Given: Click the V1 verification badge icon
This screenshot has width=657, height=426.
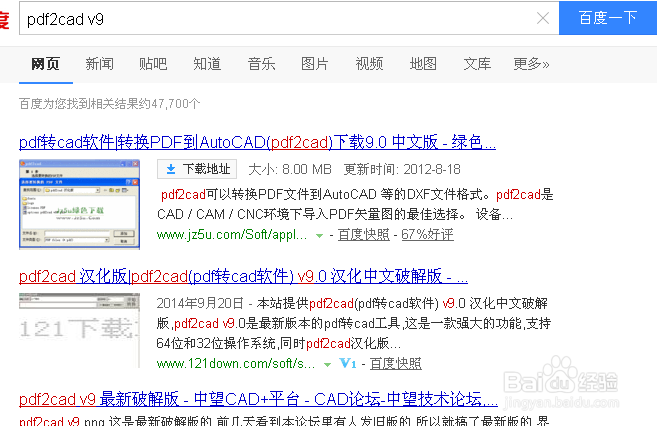Looking at the screenshot, I should tap(348, 363).
